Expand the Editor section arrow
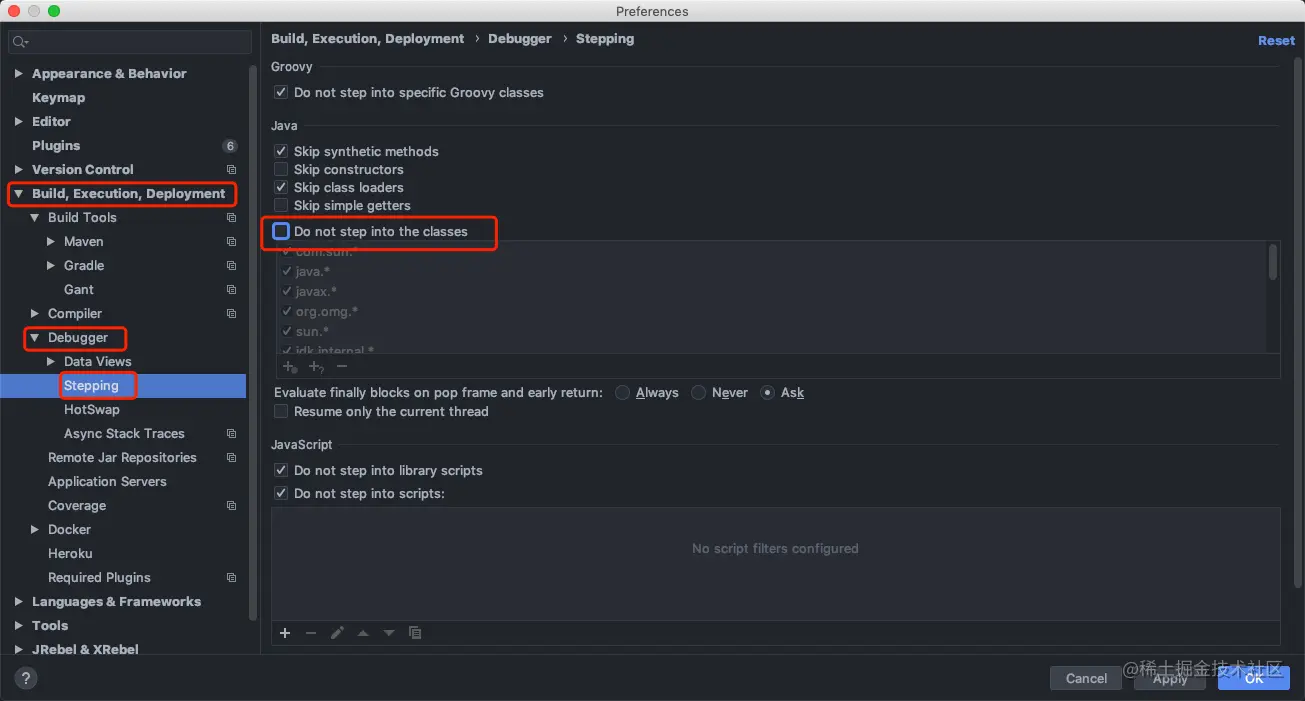Image resolution: width=1305 pixels, height=701 pixels. click(19, 122)
